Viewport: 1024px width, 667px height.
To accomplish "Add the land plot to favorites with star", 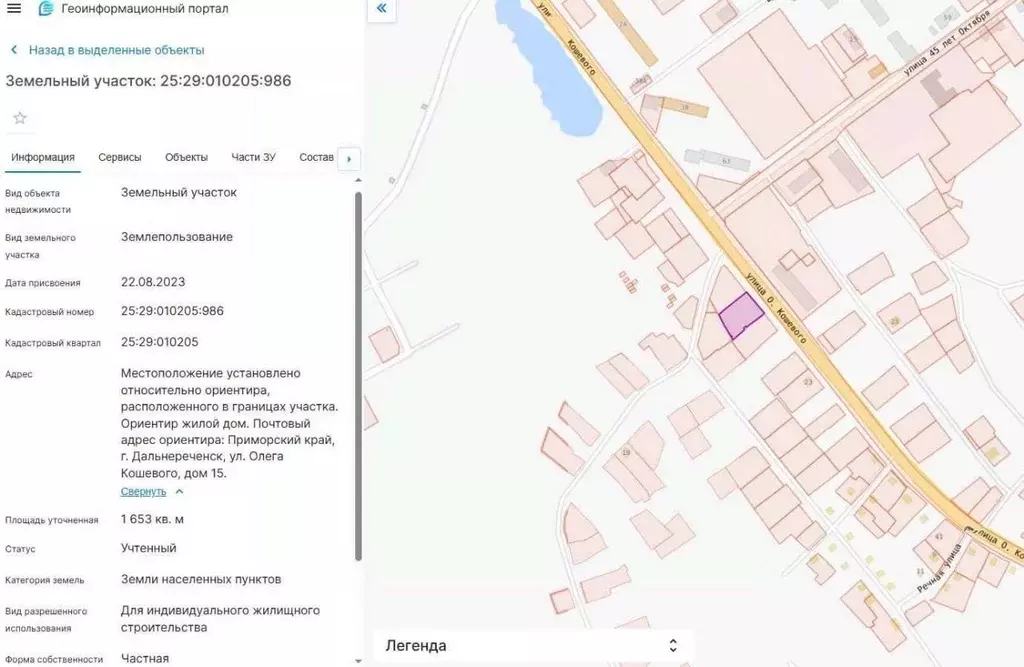I will tap(20, 118).
